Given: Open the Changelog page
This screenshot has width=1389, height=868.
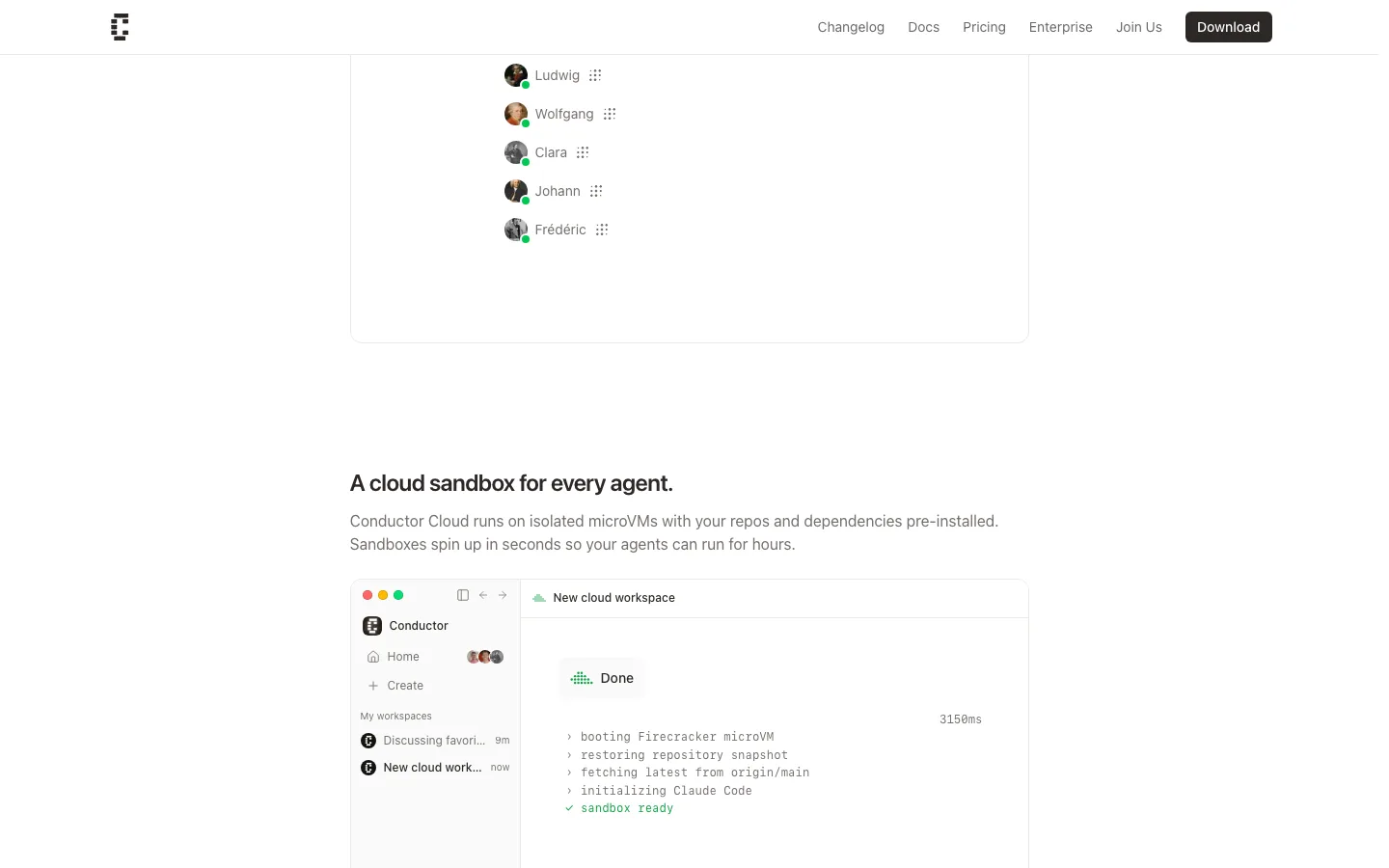Looking at the screenshot, I should 851,27.
